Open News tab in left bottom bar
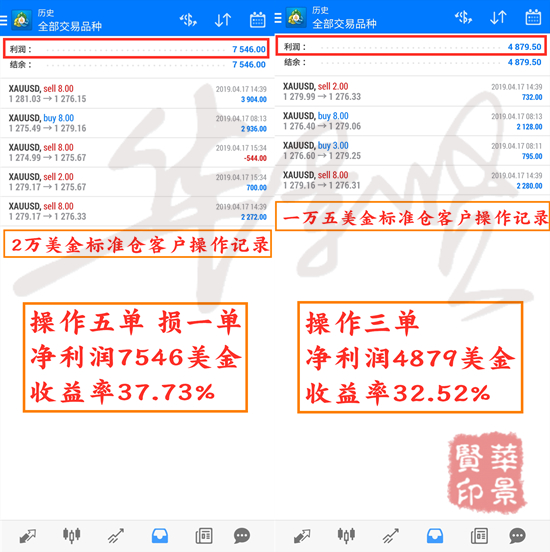The height and width of the screenshot is (552, 550). (x=204, y=536)
